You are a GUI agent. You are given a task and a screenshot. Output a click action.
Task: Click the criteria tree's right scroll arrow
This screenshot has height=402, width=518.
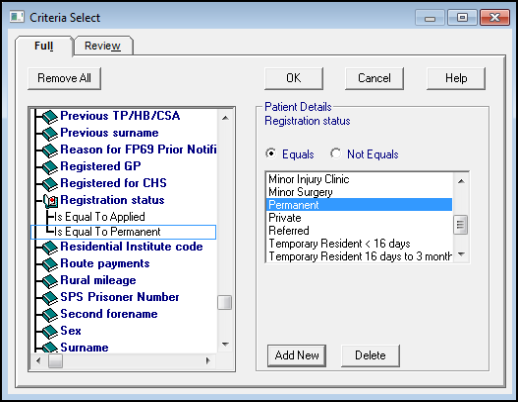click(x=208, y=360)
